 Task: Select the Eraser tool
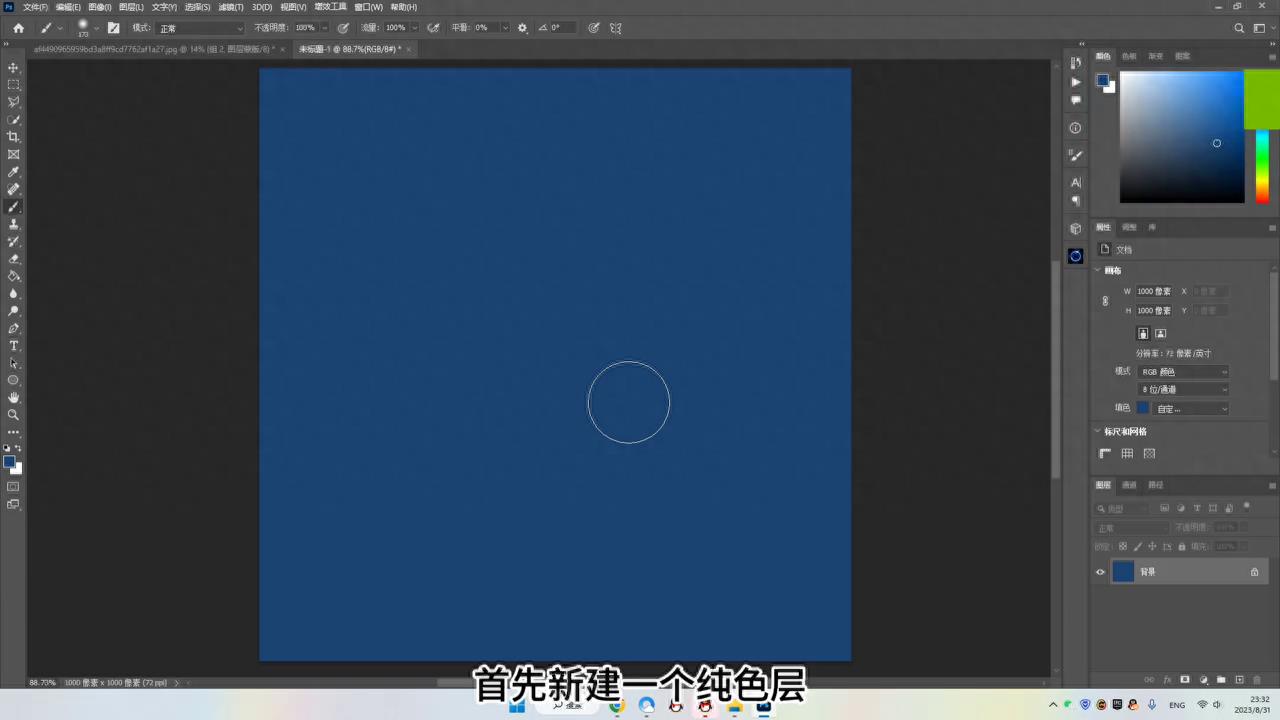(14, 259)
